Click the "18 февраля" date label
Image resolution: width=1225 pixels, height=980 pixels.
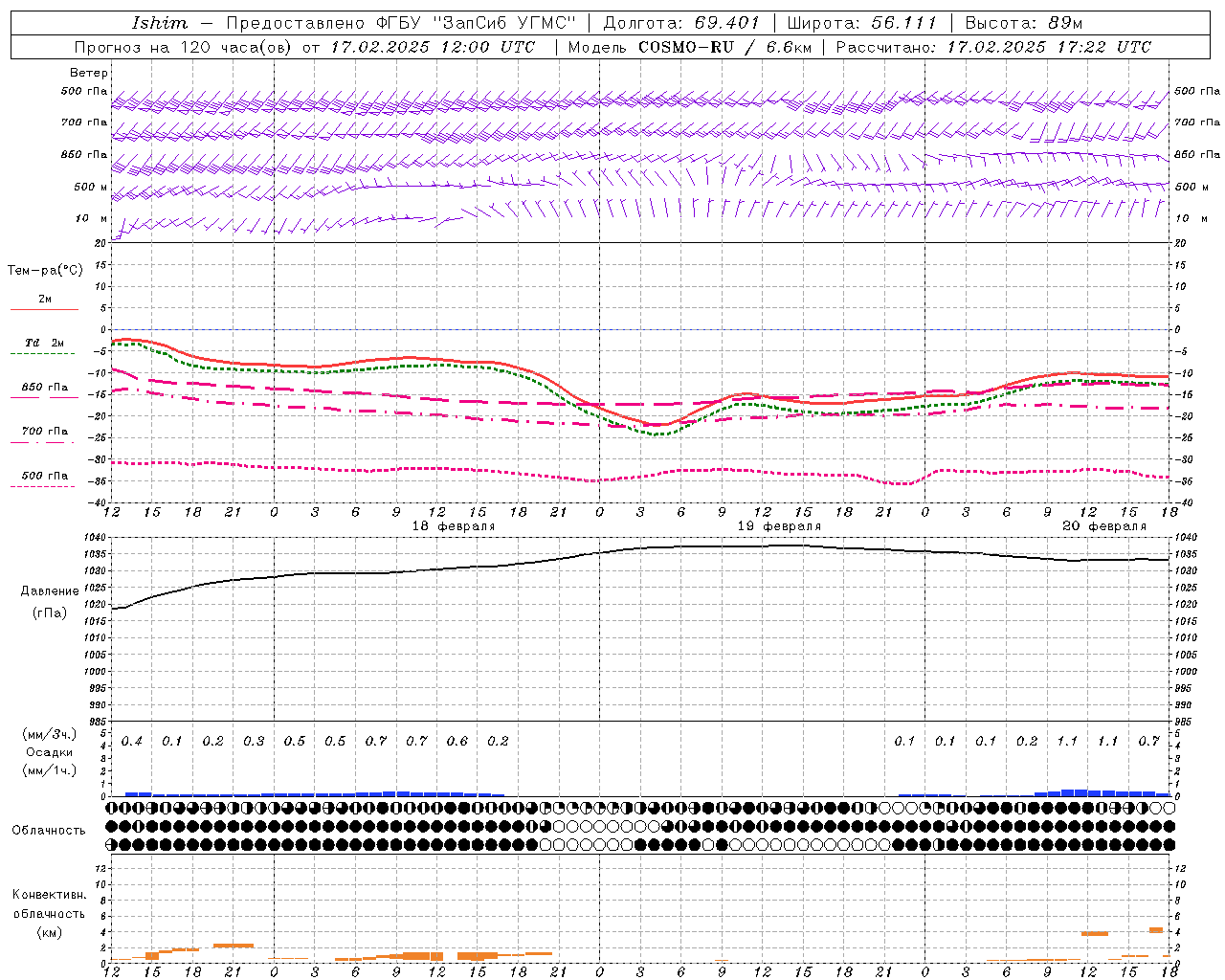[x=454, y=526]
